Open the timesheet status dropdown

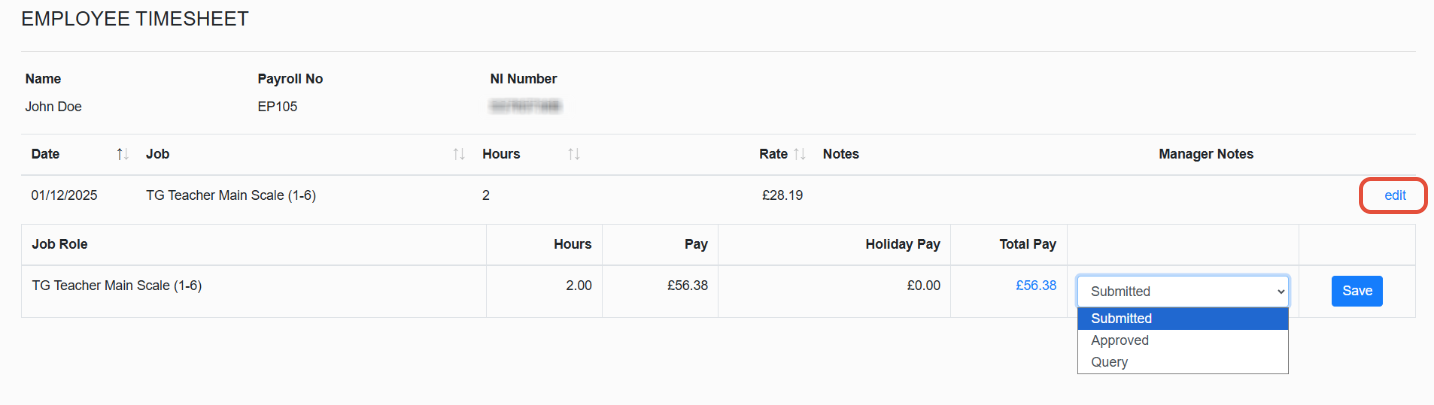(x=1183, y=291)
